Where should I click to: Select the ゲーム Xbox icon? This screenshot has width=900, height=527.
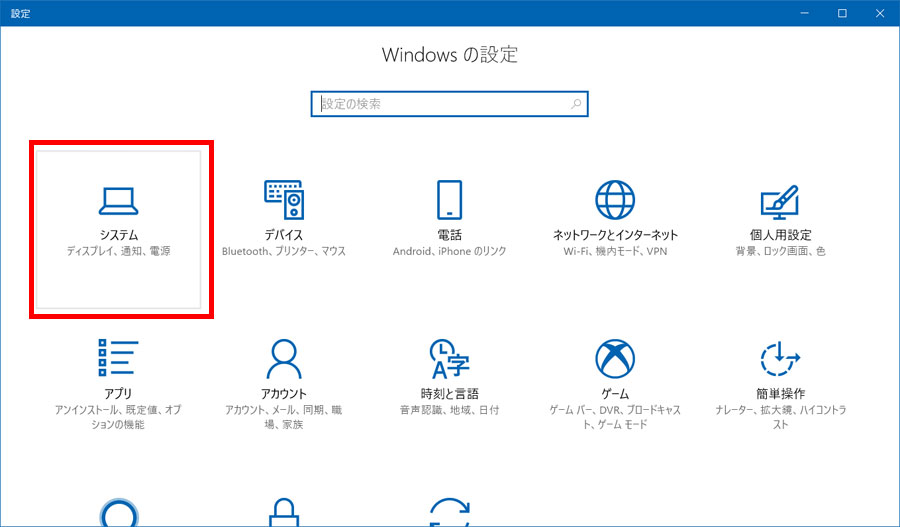click(615, 358)
